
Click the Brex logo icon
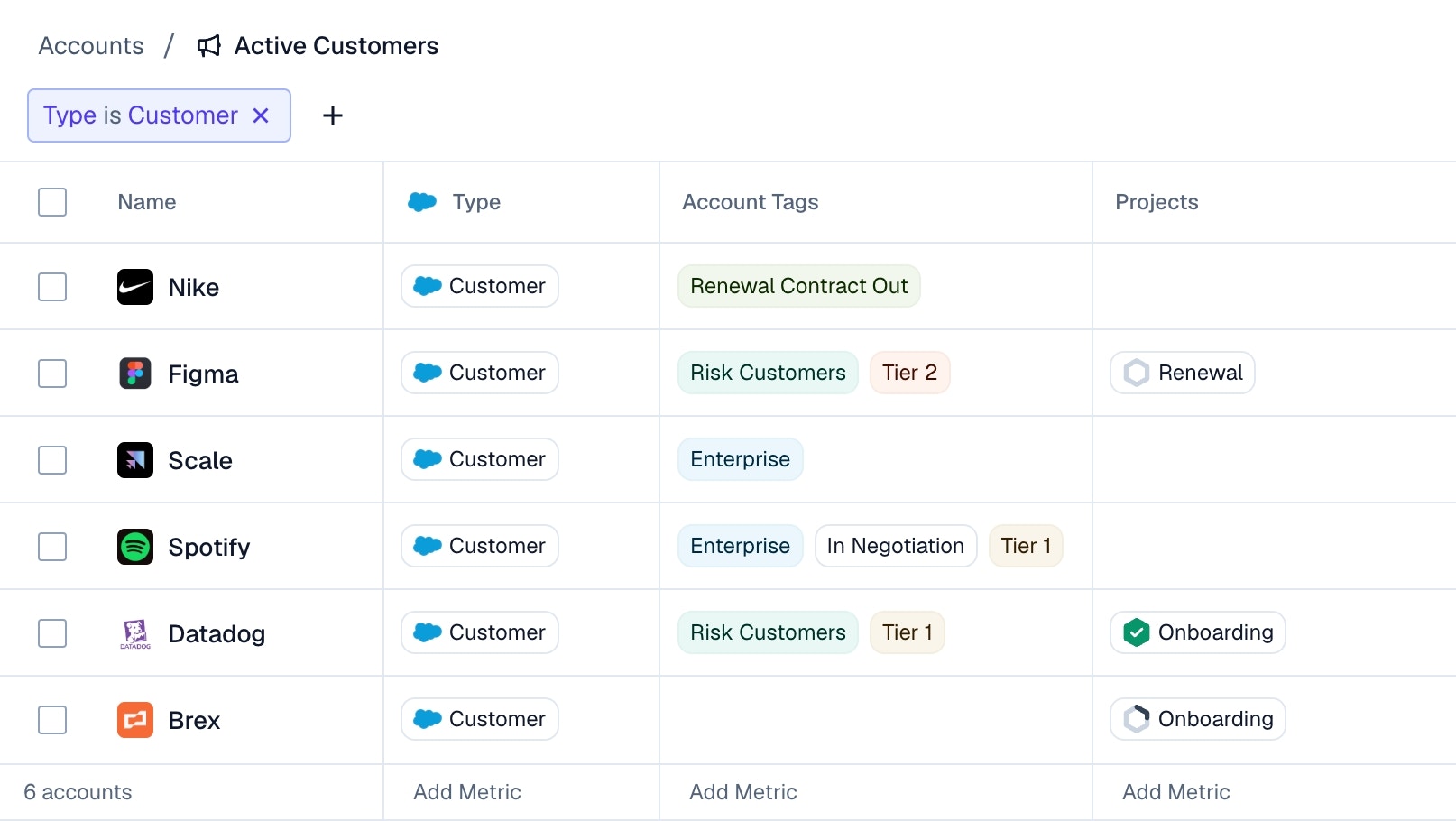pos(135,720)
